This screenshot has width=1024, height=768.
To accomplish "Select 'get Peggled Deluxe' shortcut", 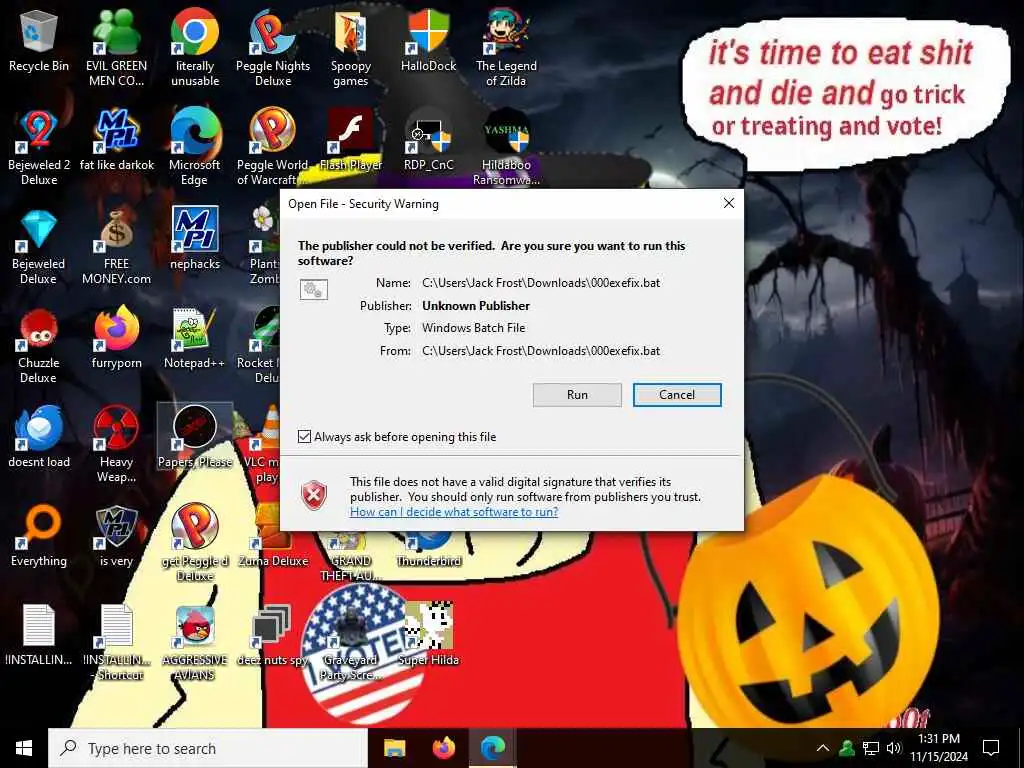I will coord(195,542).
